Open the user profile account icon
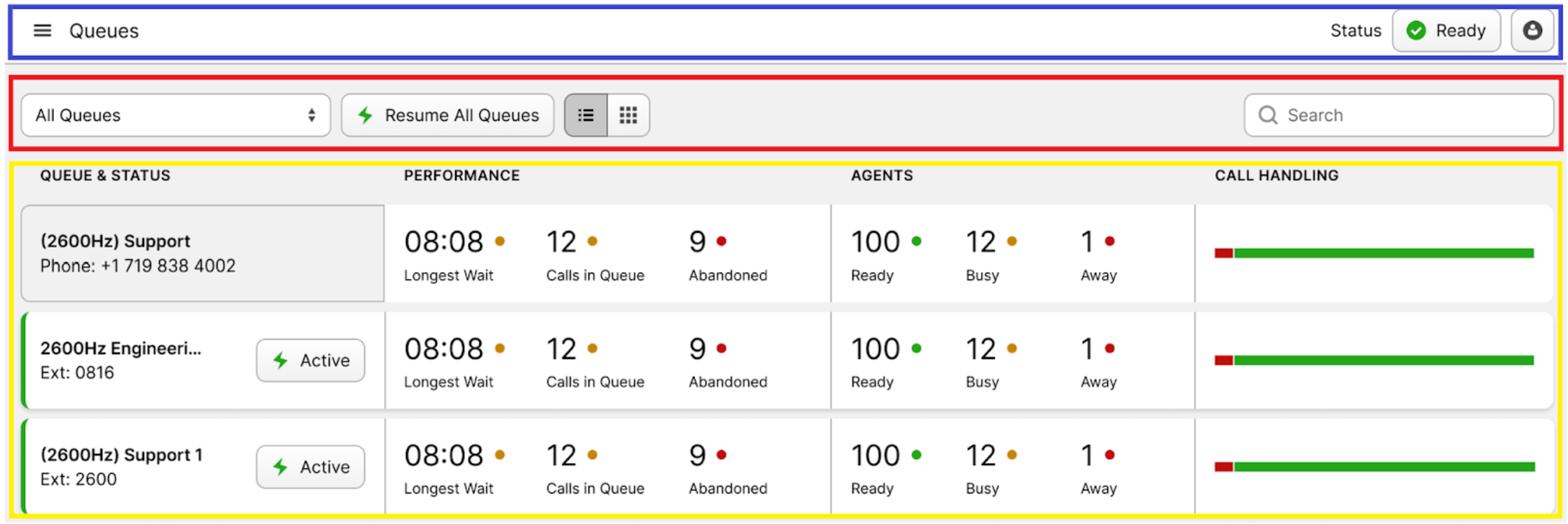 [x=1531, y=31]
